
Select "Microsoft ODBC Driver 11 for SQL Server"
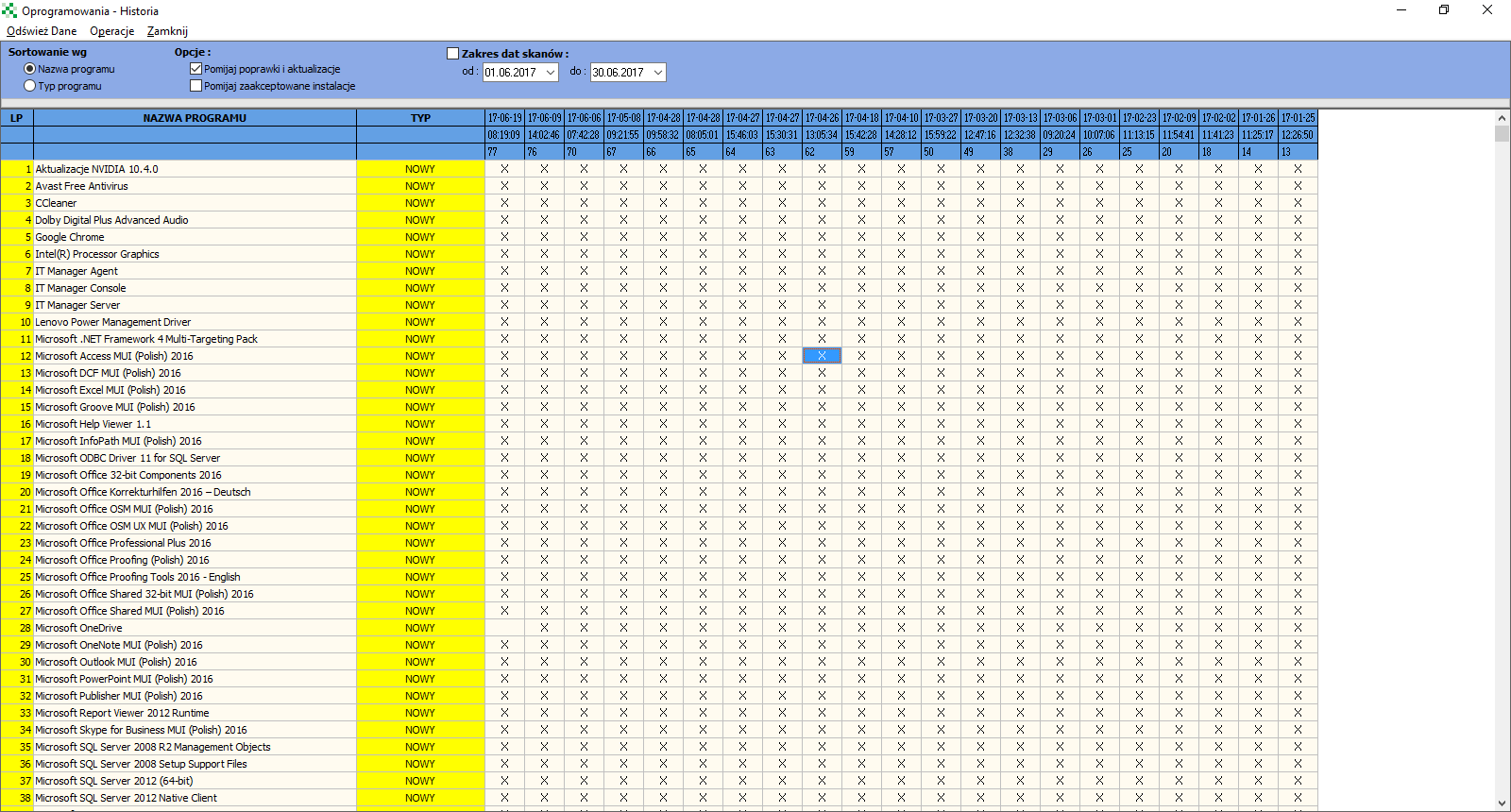(x=127, y=458)
